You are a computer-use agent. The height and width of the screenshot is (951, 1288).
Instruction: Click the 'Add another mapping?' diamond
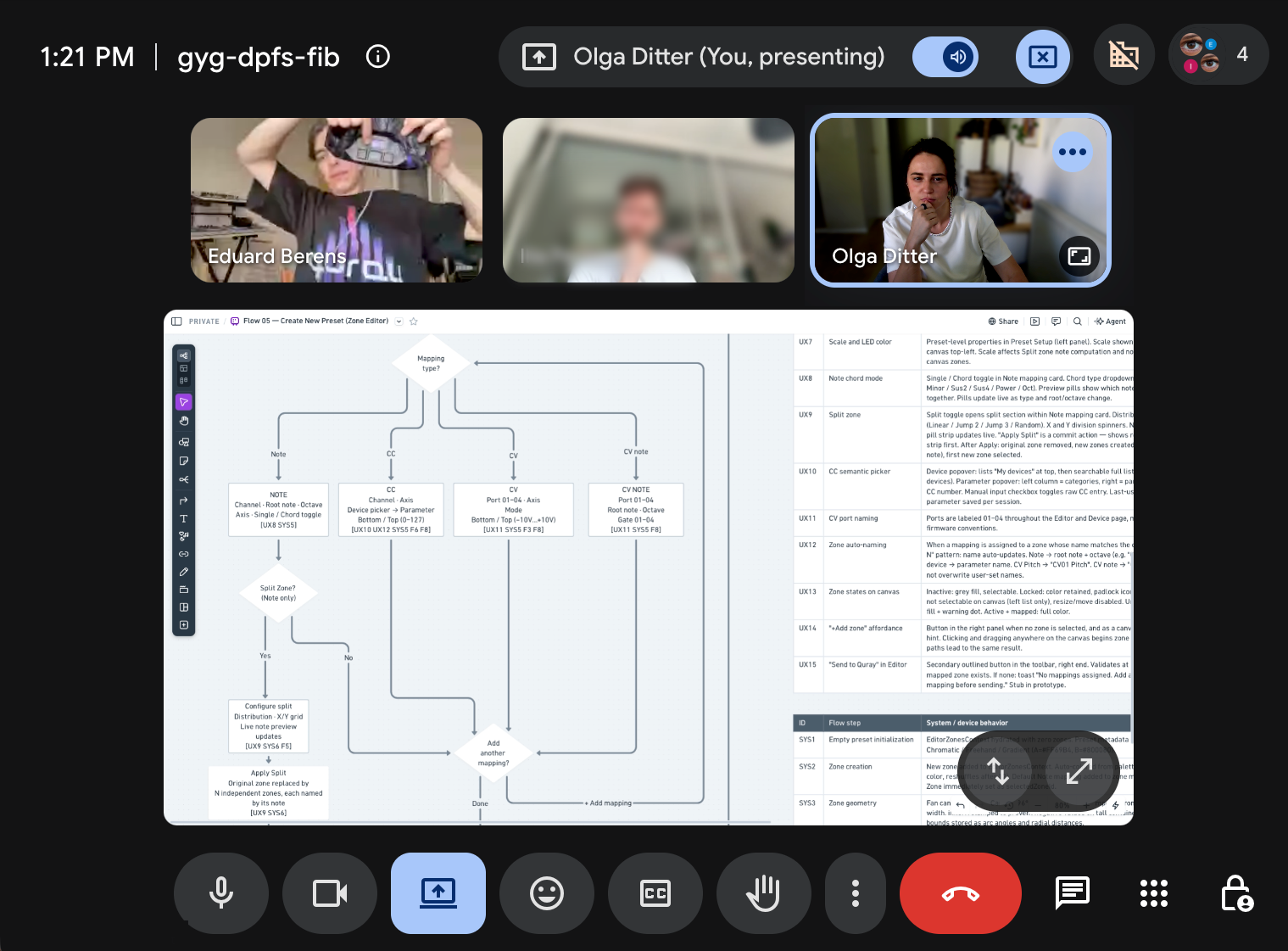pos(493,752)
